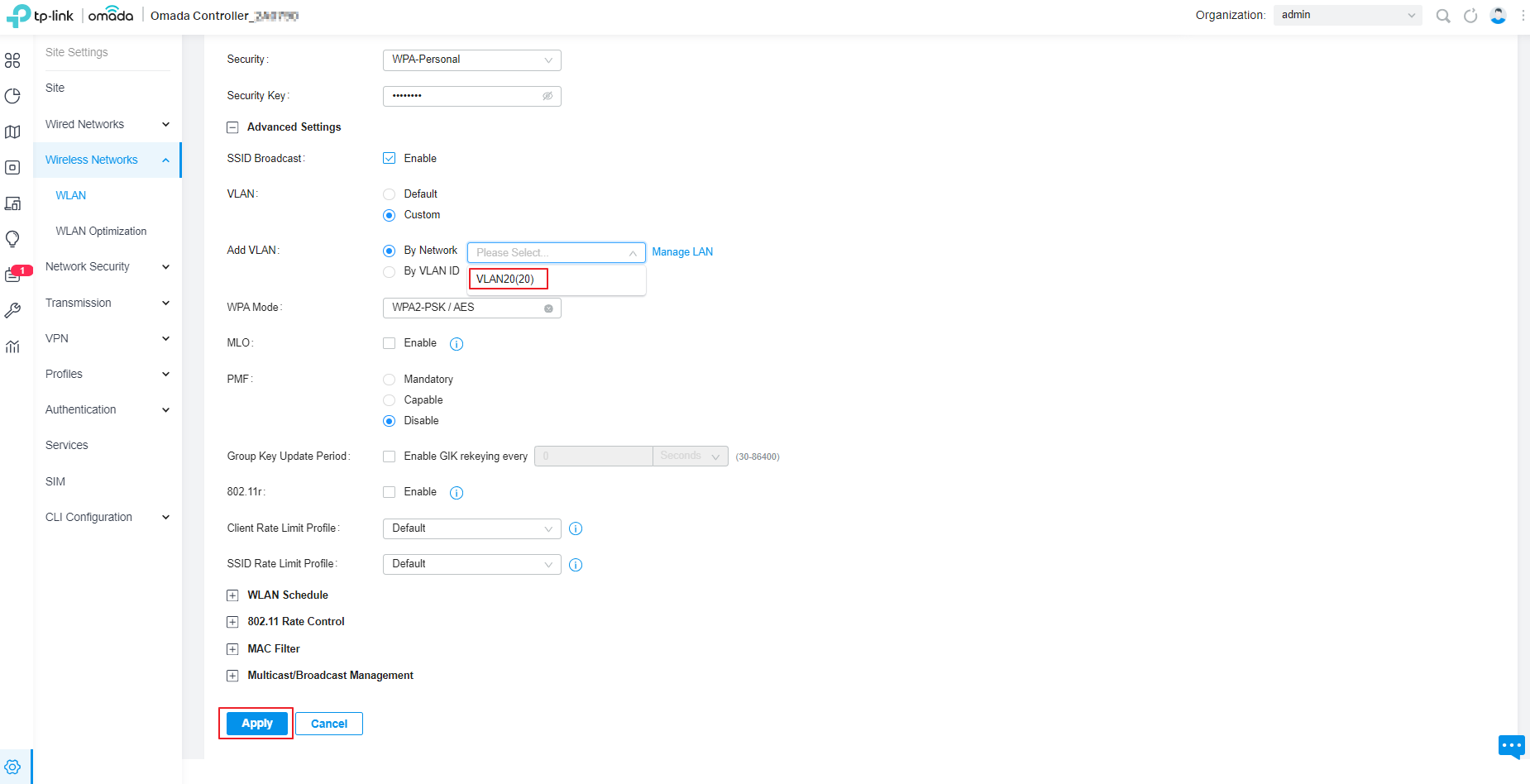The width and height of the screenshot is (1530, 784).
Task: Expand Network Security menu
Action: point(108,266)
